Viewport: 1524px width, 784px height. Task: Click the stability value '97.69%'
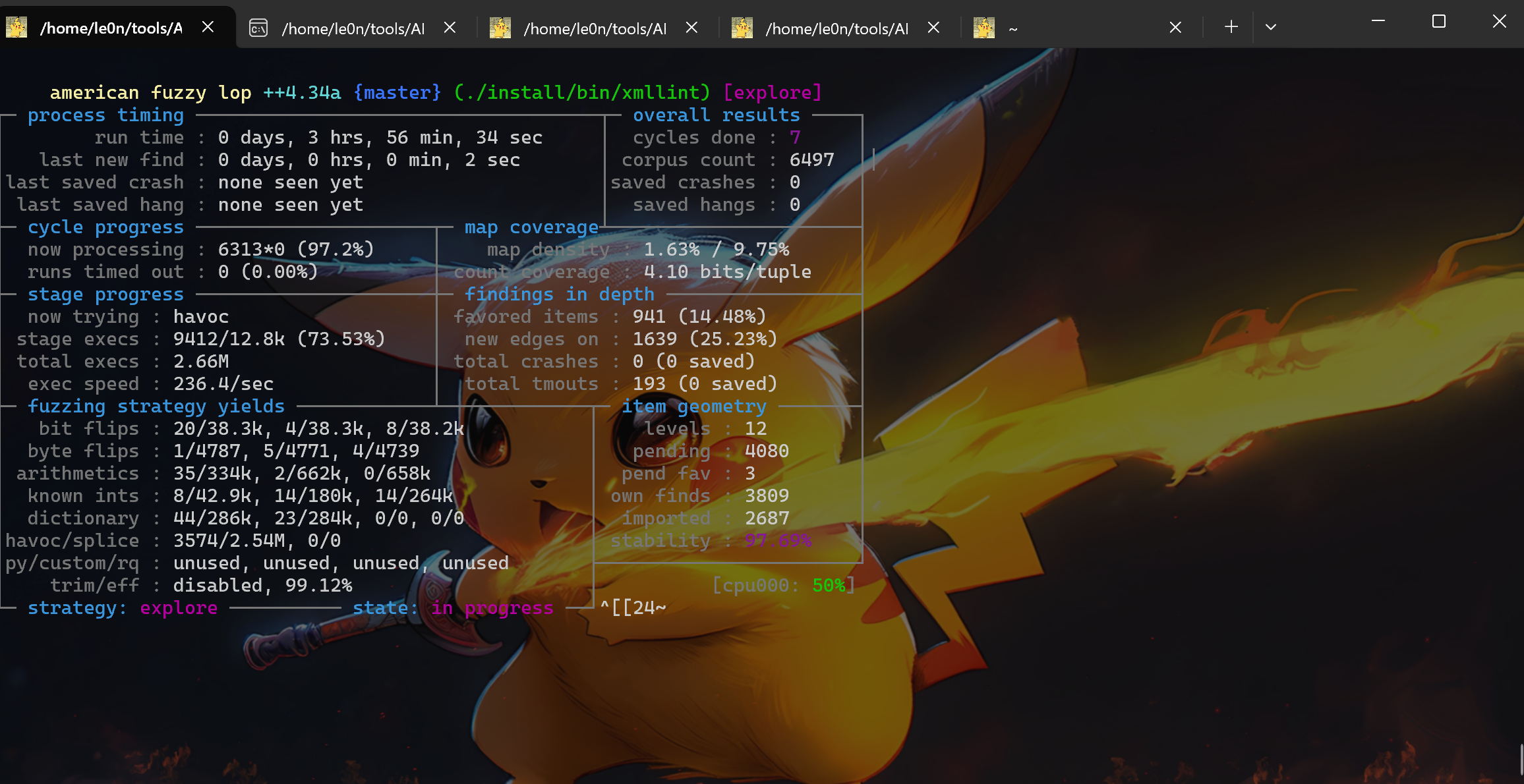[x=778, y=541]
